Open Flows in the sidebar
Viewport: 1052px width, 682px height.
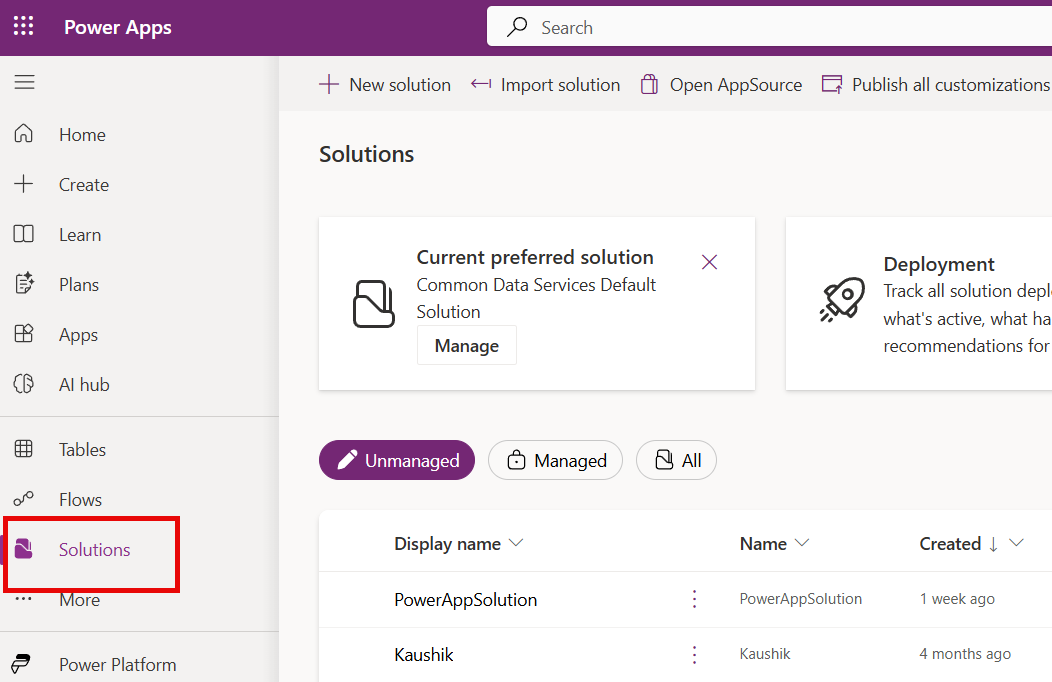(80, 500)
